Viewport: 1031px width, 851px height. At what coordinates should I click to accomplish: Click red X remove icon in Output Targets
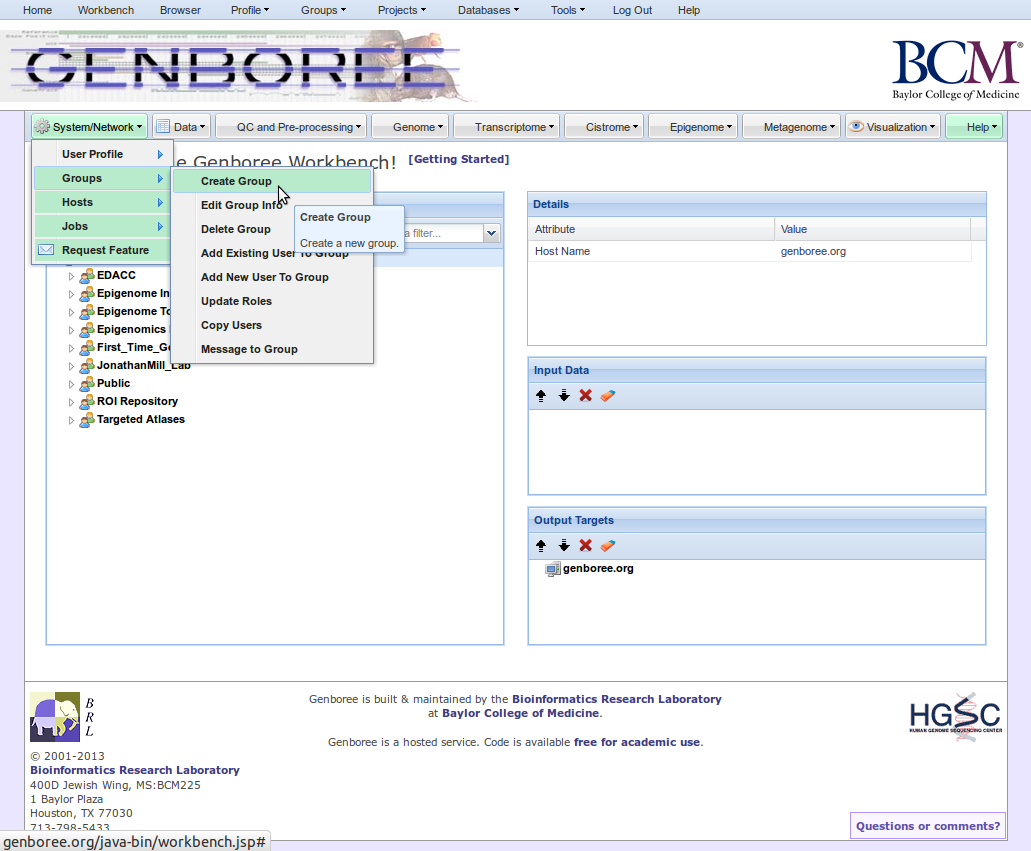tap(586, 546)
